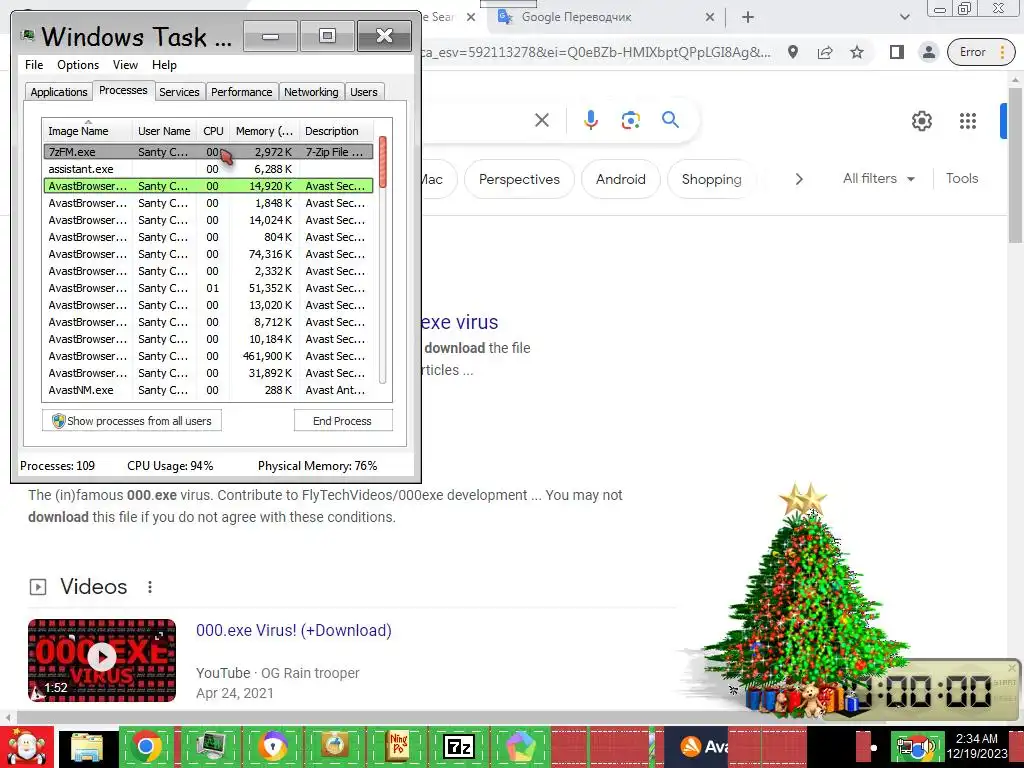
Task: Open the Options menu in Task Manager
Action: (78, 65)
